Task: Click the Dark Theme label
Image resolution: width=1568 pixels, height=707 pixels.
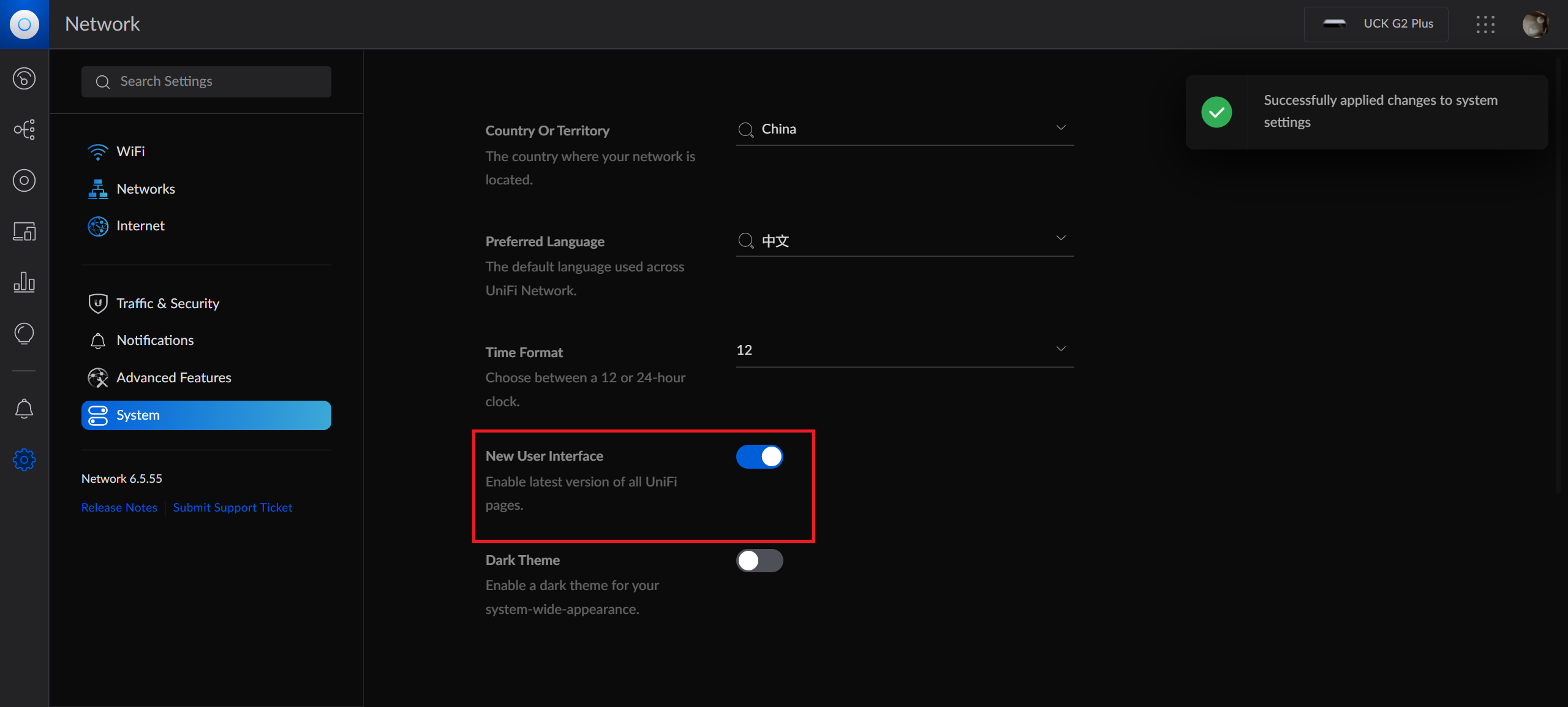Action: tap(522, 560)
